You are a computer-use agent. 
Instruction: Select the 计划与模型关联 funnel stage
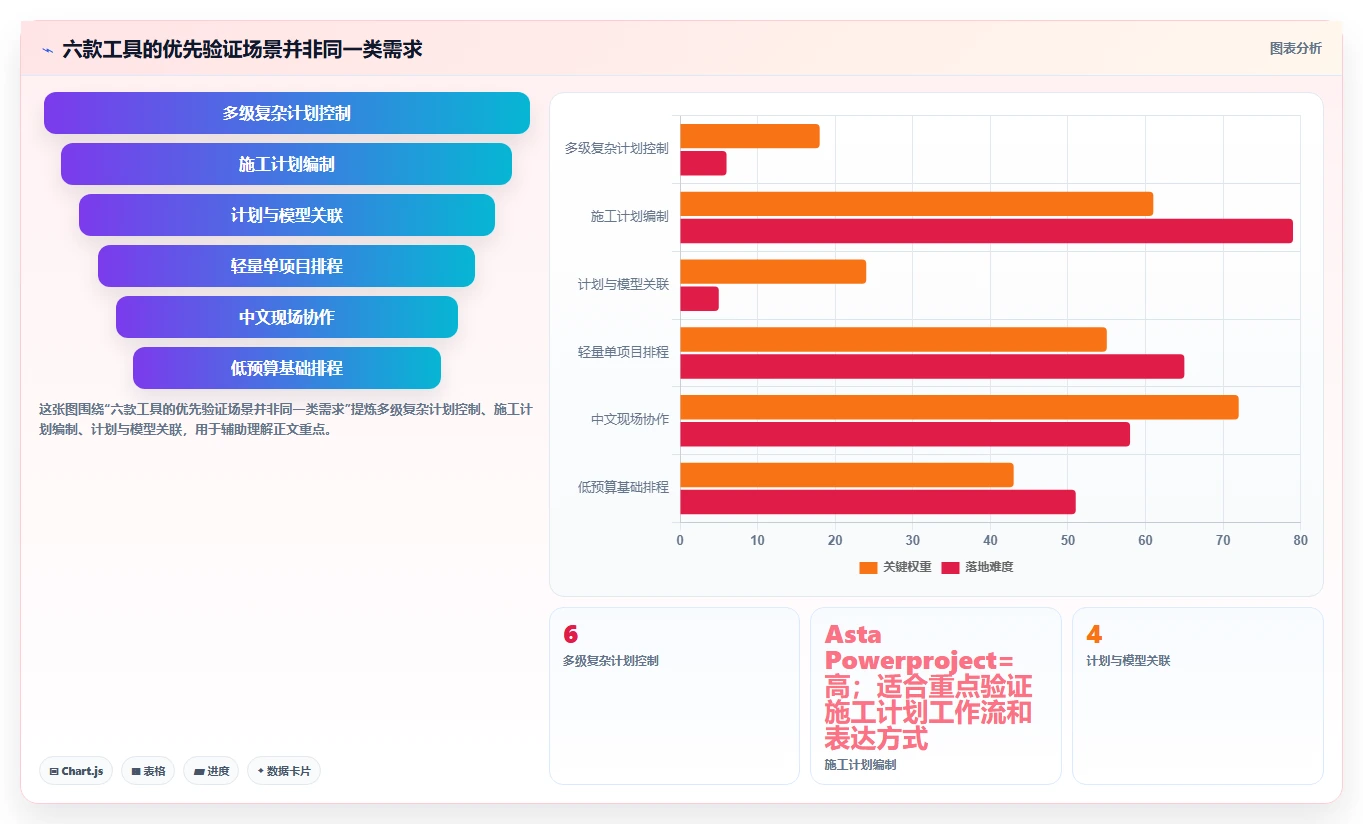[286, 215]
